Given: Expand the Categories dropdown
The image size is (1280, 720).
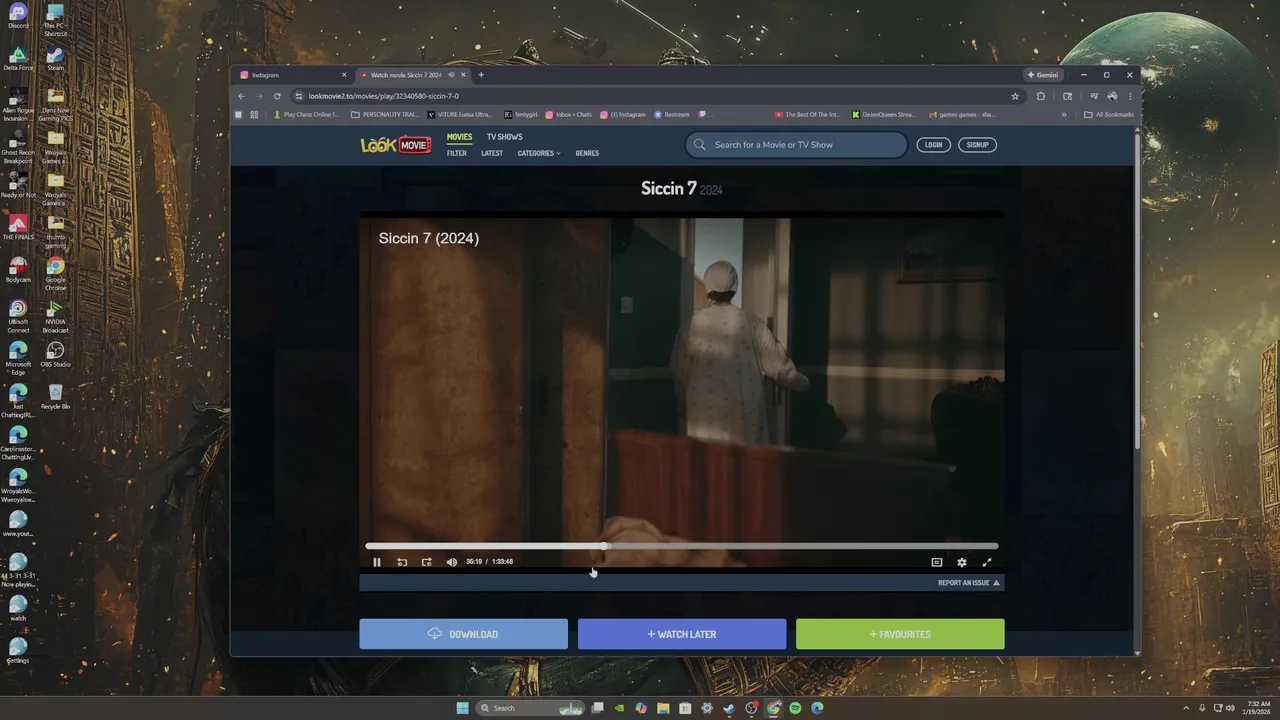Looking at the screenshot, I should click(x=539, y=153).
